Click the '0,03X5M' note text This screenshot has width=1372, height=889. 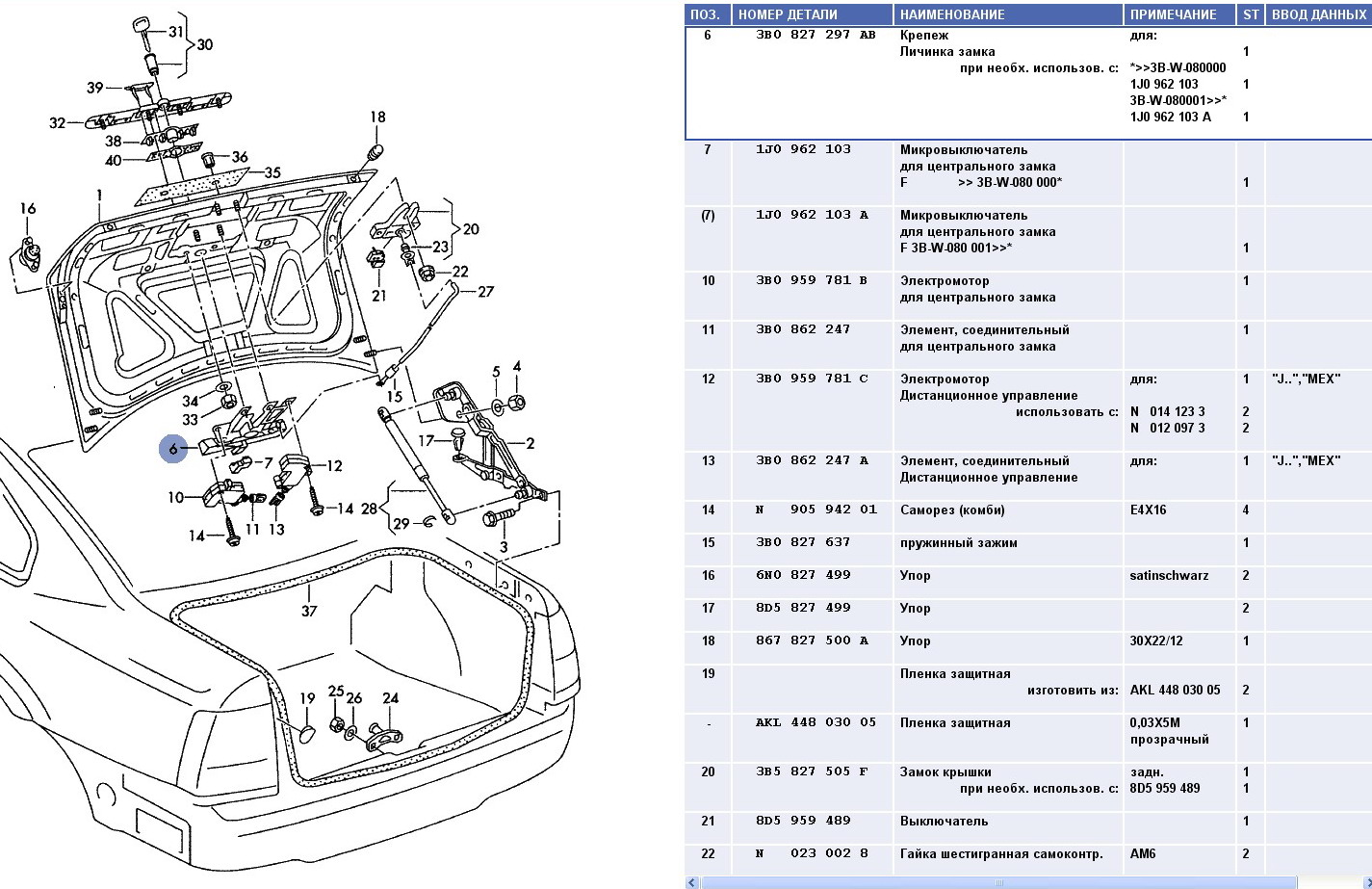point(1155,723)
